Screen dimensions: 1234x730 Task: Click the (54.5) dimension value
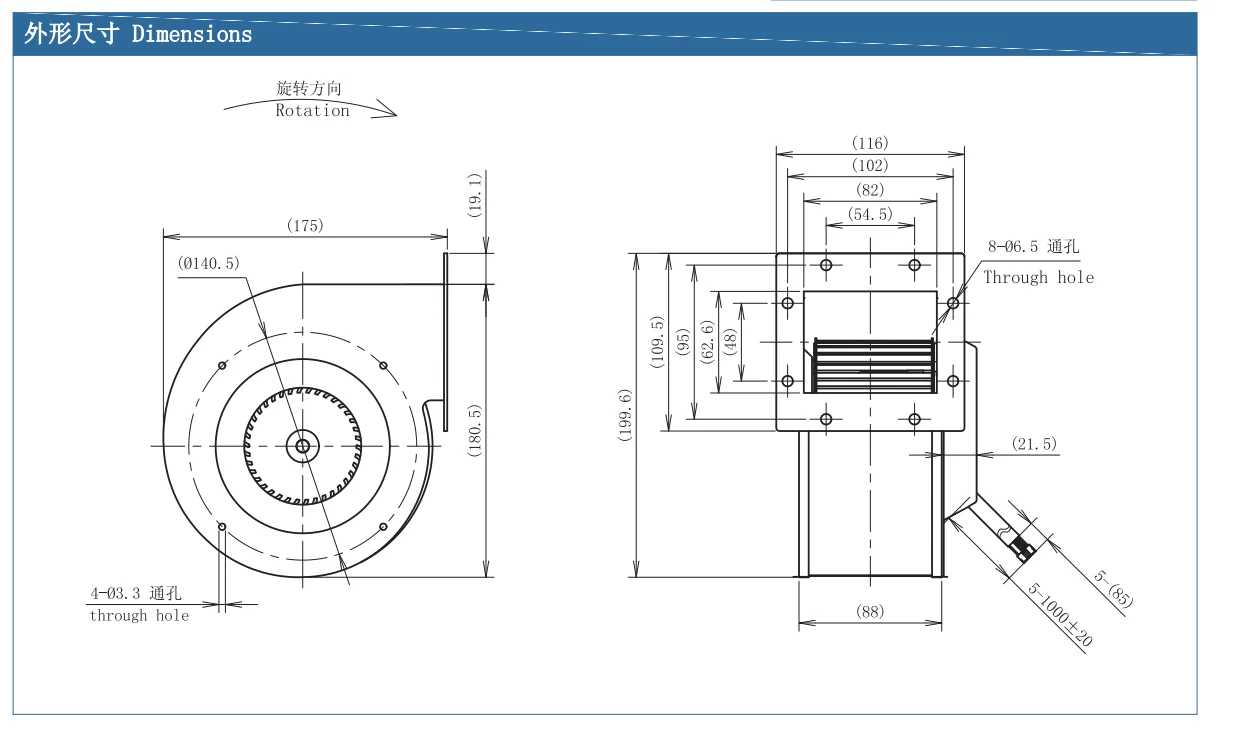(870, 214)
